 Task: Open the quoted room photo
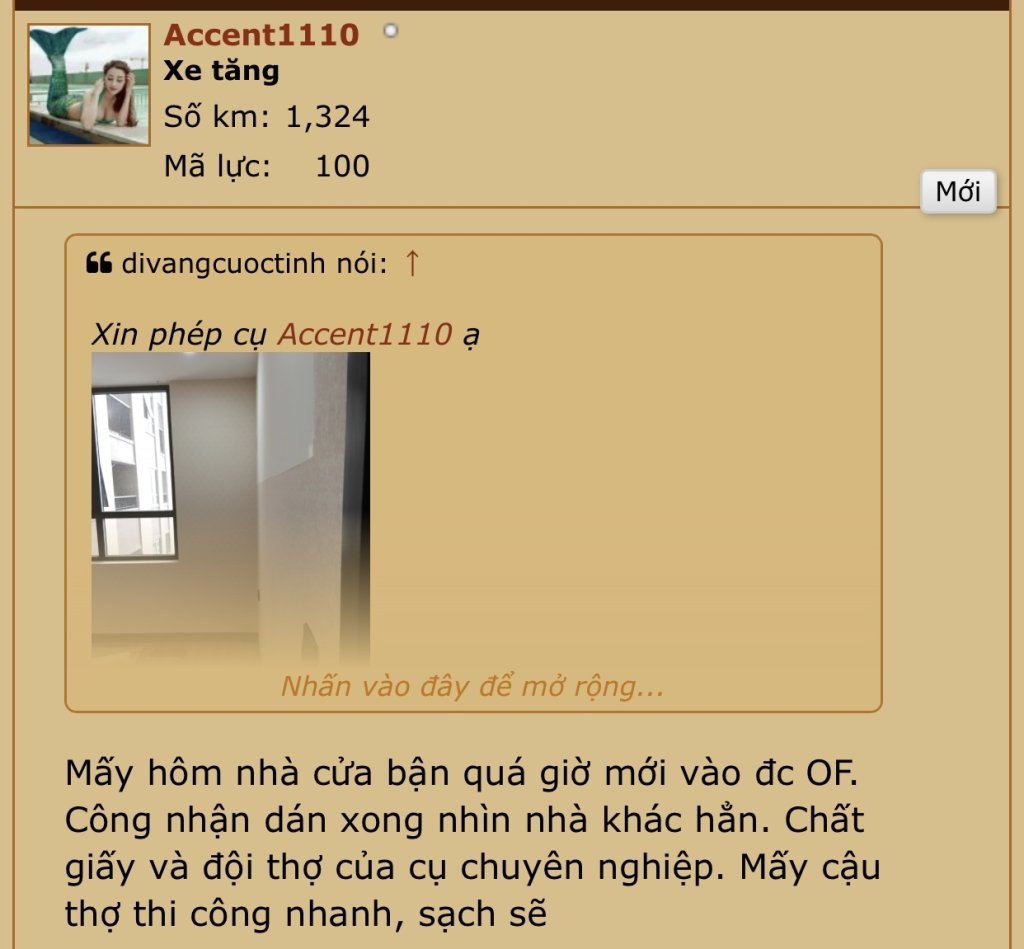click(x=231, y=508)
